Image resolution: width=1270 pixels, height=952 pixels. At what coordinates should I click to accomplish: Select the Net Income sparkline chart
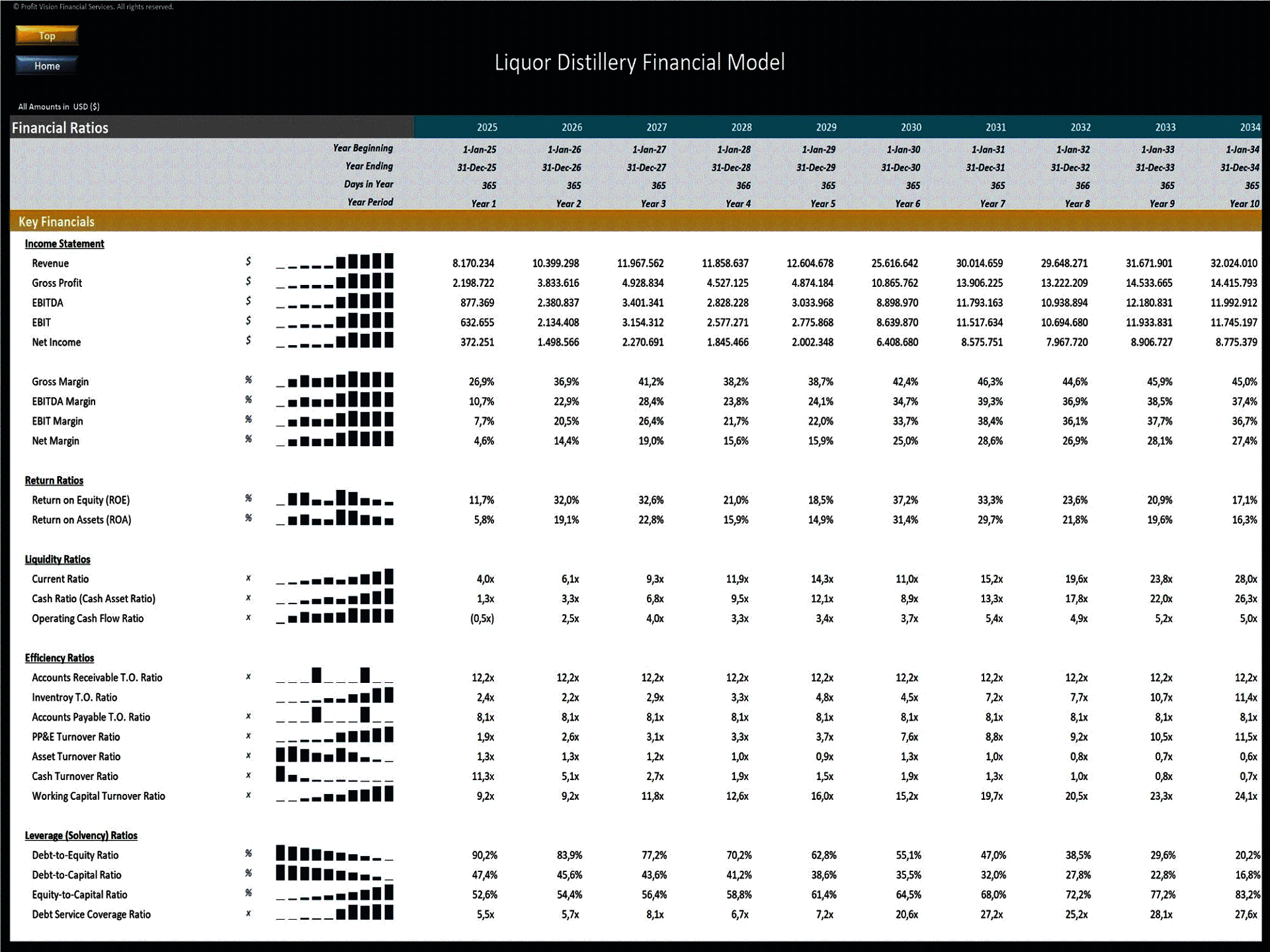pyautogui.click(x=335, y=340)
